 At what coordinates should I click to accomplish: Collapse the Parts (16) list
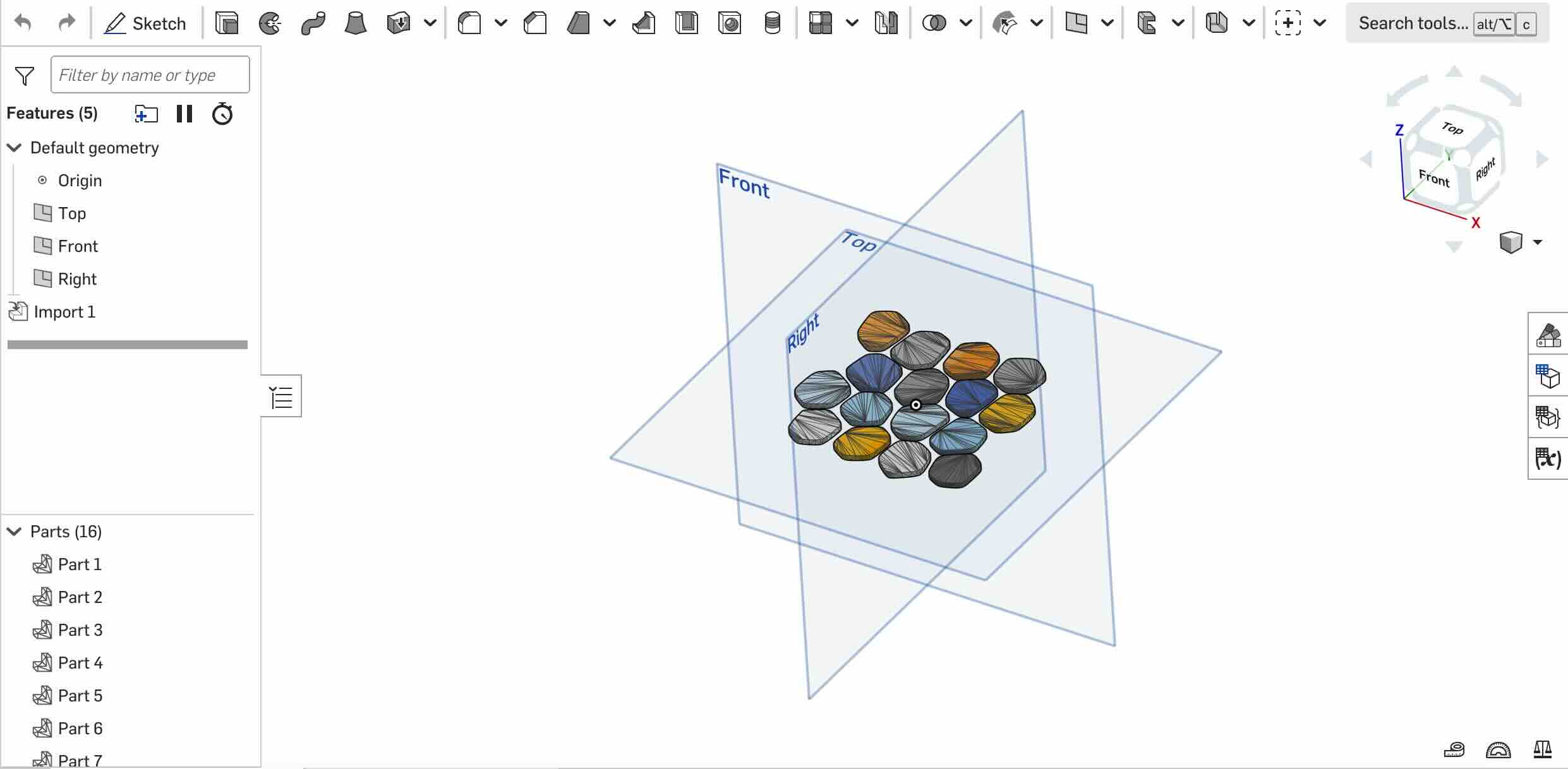coord(14,532)
